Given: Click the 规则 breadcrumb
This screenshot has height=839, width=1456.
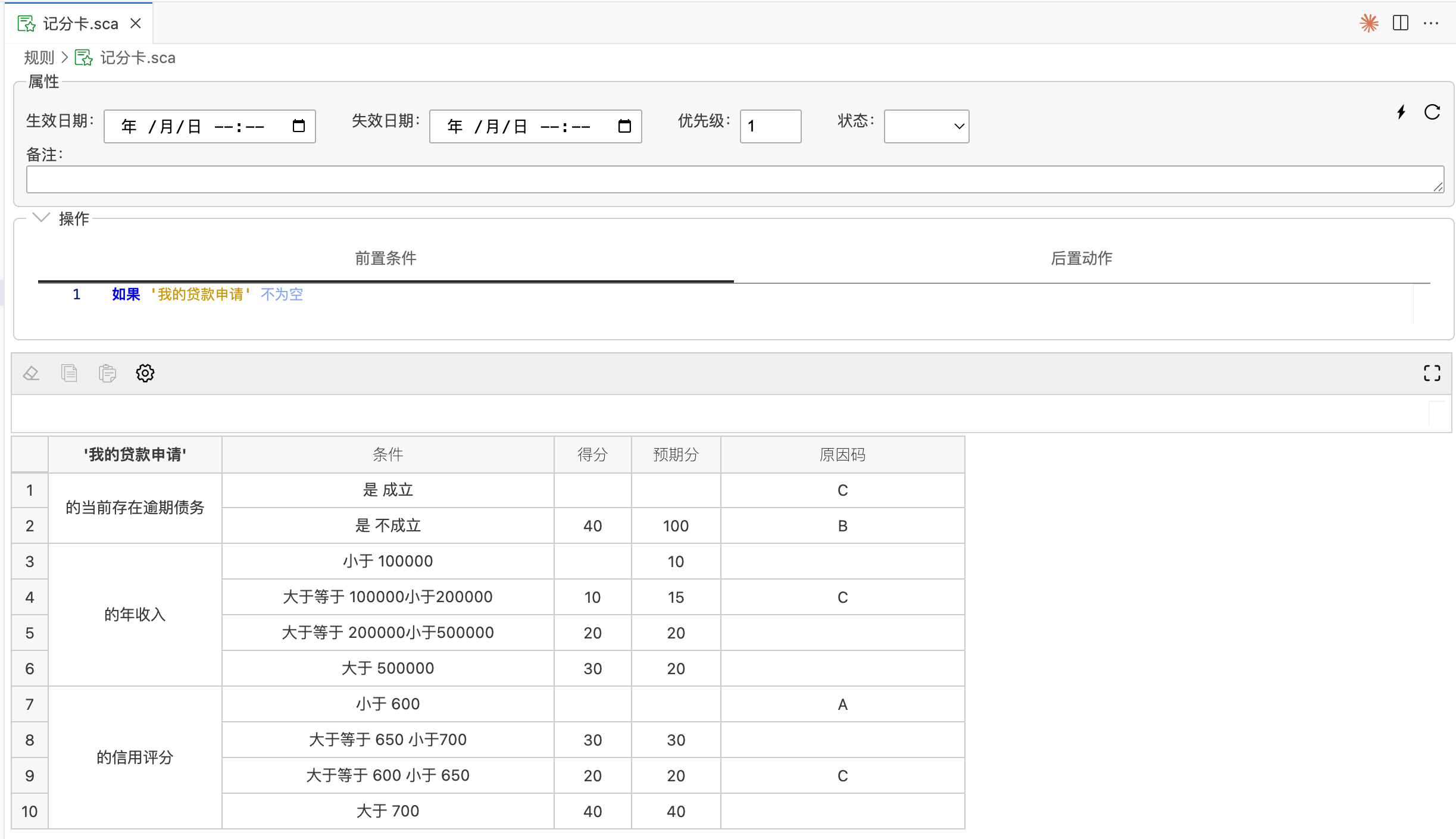Looking at the screenshot, I should 39,58.
